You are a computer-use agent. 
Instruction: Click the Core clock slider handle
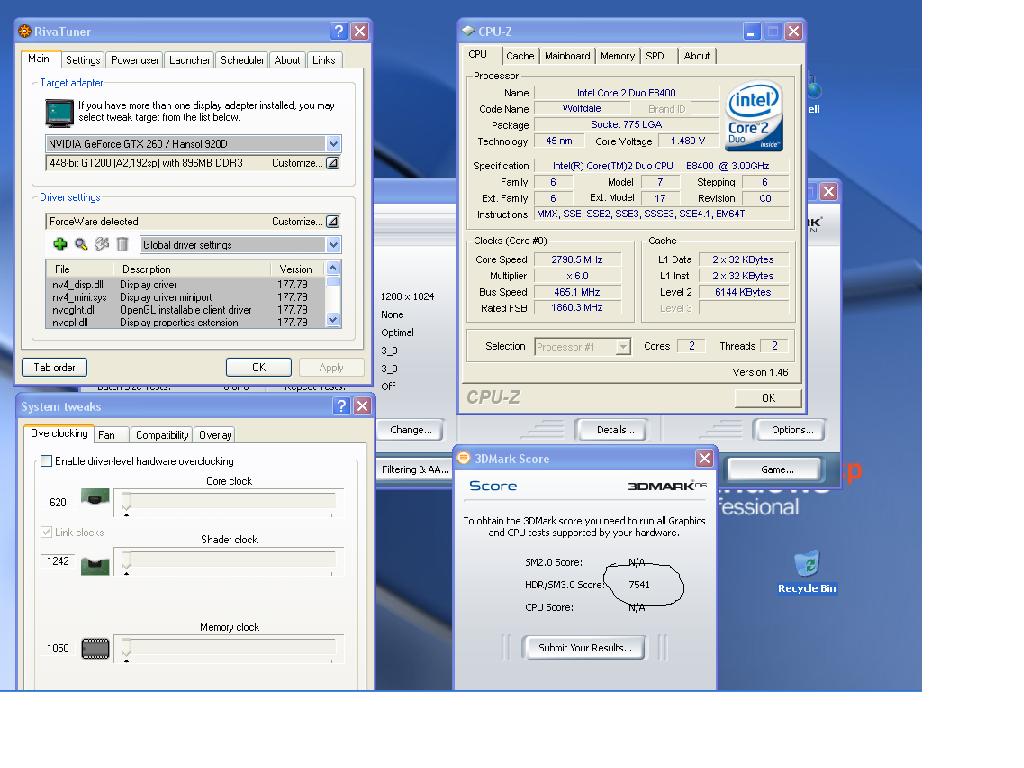(x=126, y=504)
